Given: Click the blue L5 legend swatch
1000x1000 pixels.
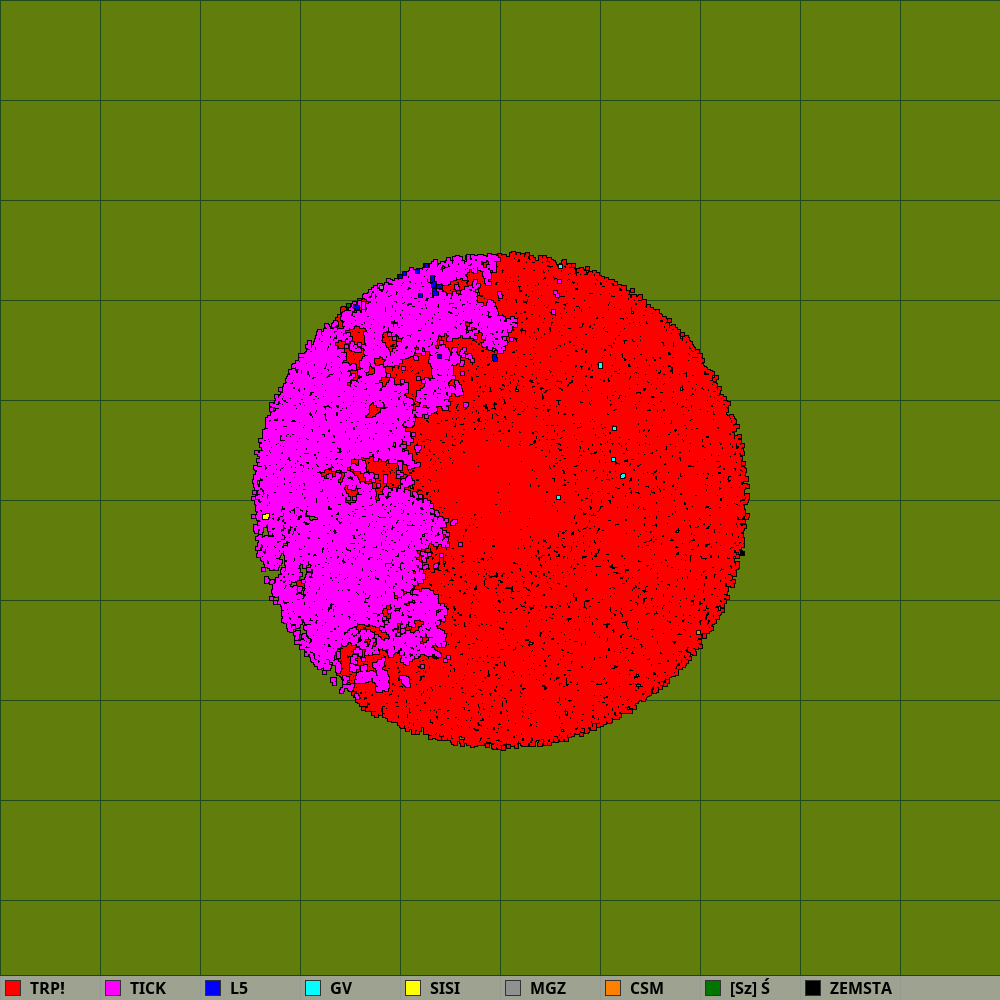Looking at the screenshot, I should pyautogui.click(x=213, y=988).
